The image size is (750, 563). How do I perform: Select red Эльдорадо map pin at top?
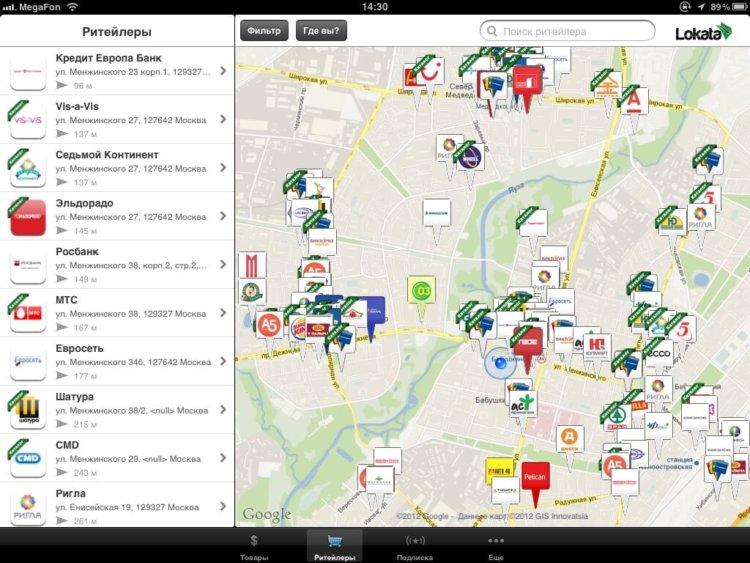(x=527, y=81)
